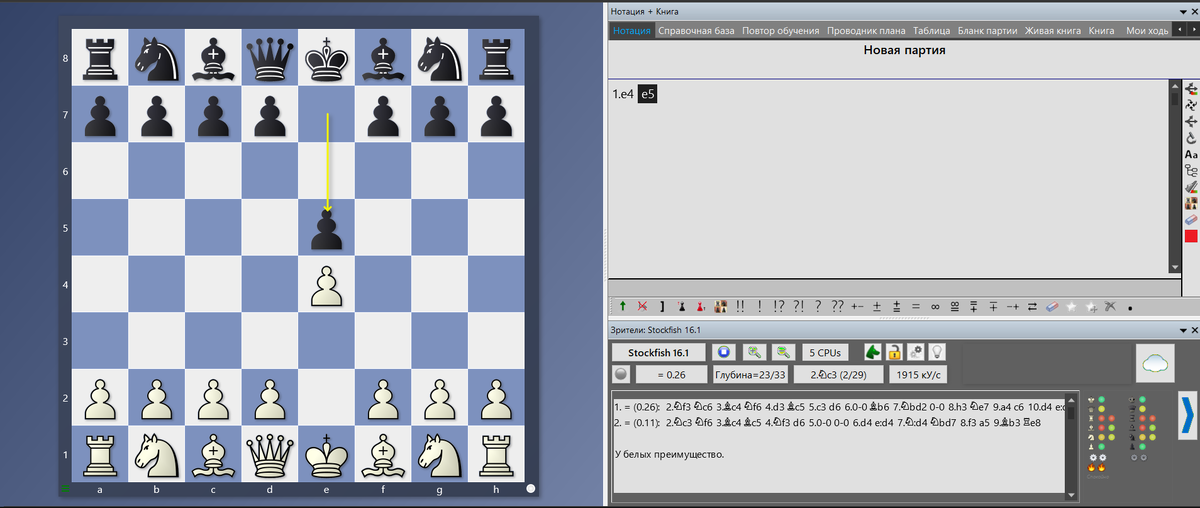Insert the '−+' black winning evaluation symbol
The image size is (1200, 508).
coord(1013,306)
